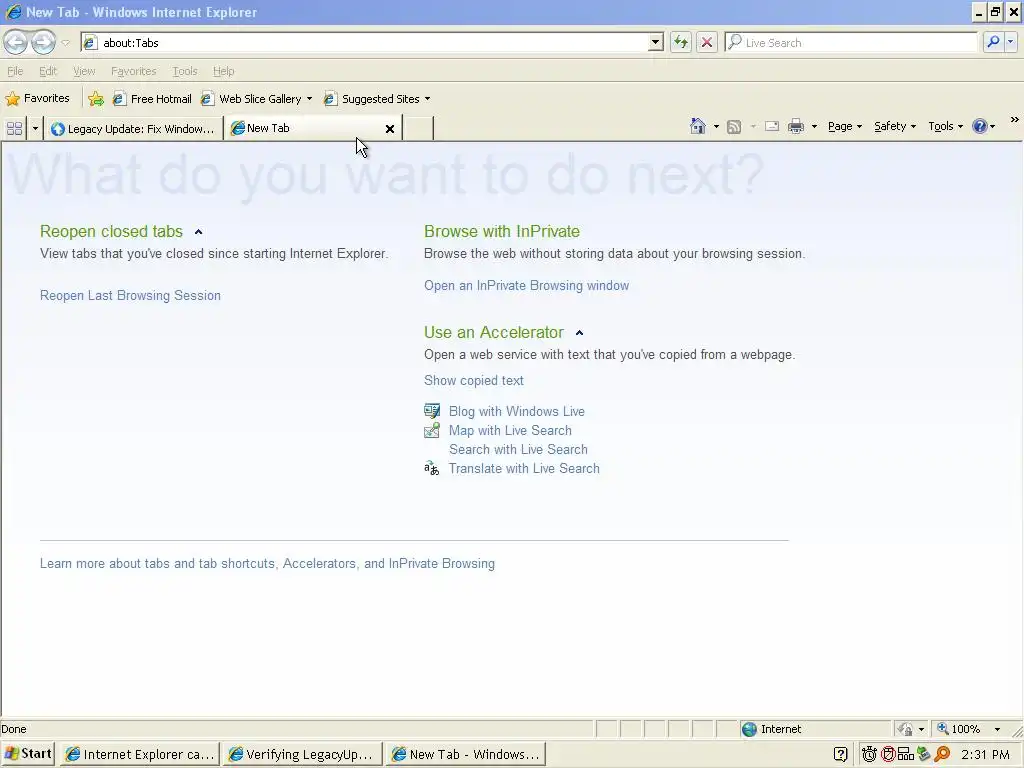
Task: Refresh the page with the green arrows button
Action: coord(680,42)
